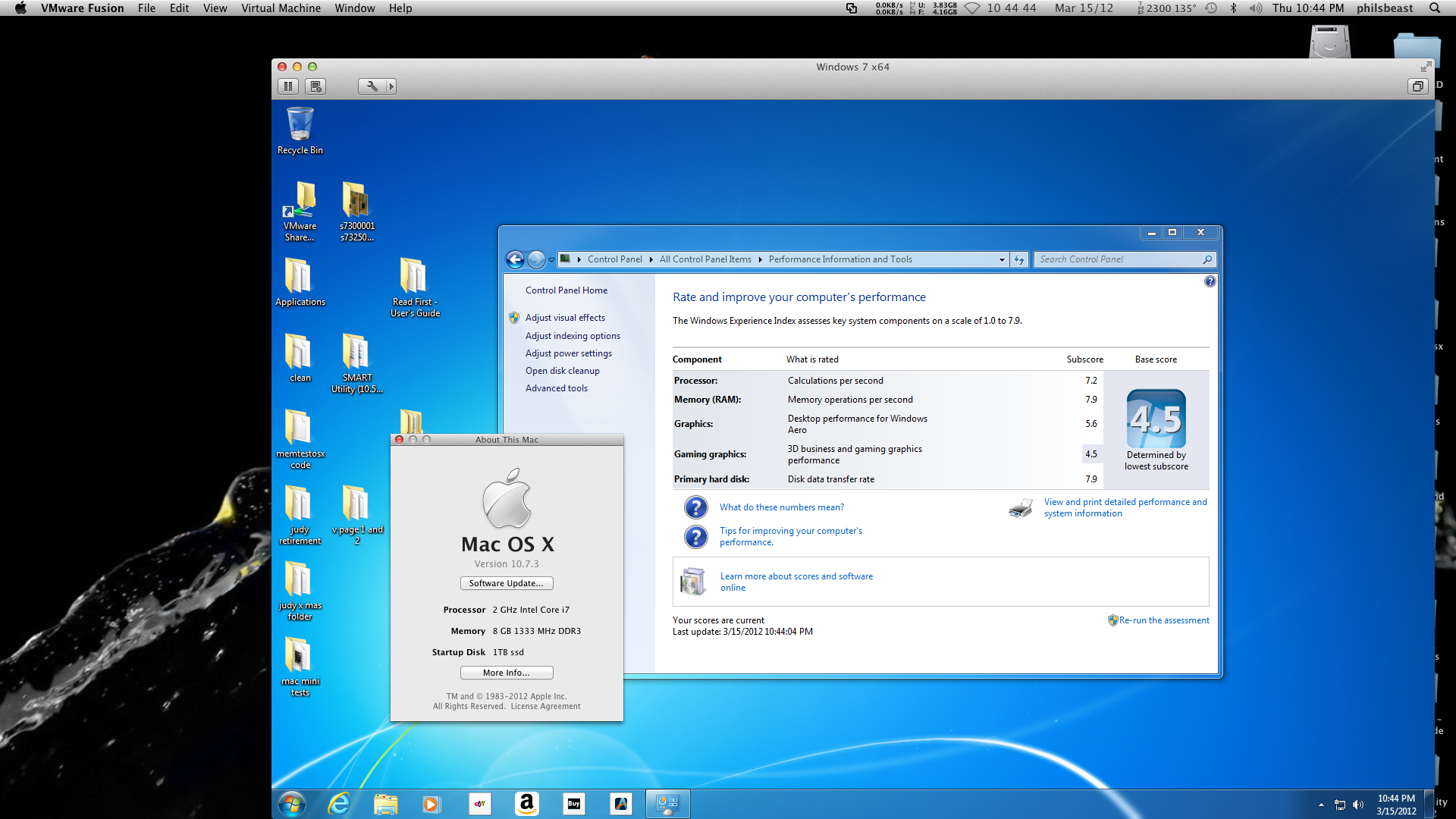Click the VMware snapshot button
1456x819 pixels.
tap(316, 86)
